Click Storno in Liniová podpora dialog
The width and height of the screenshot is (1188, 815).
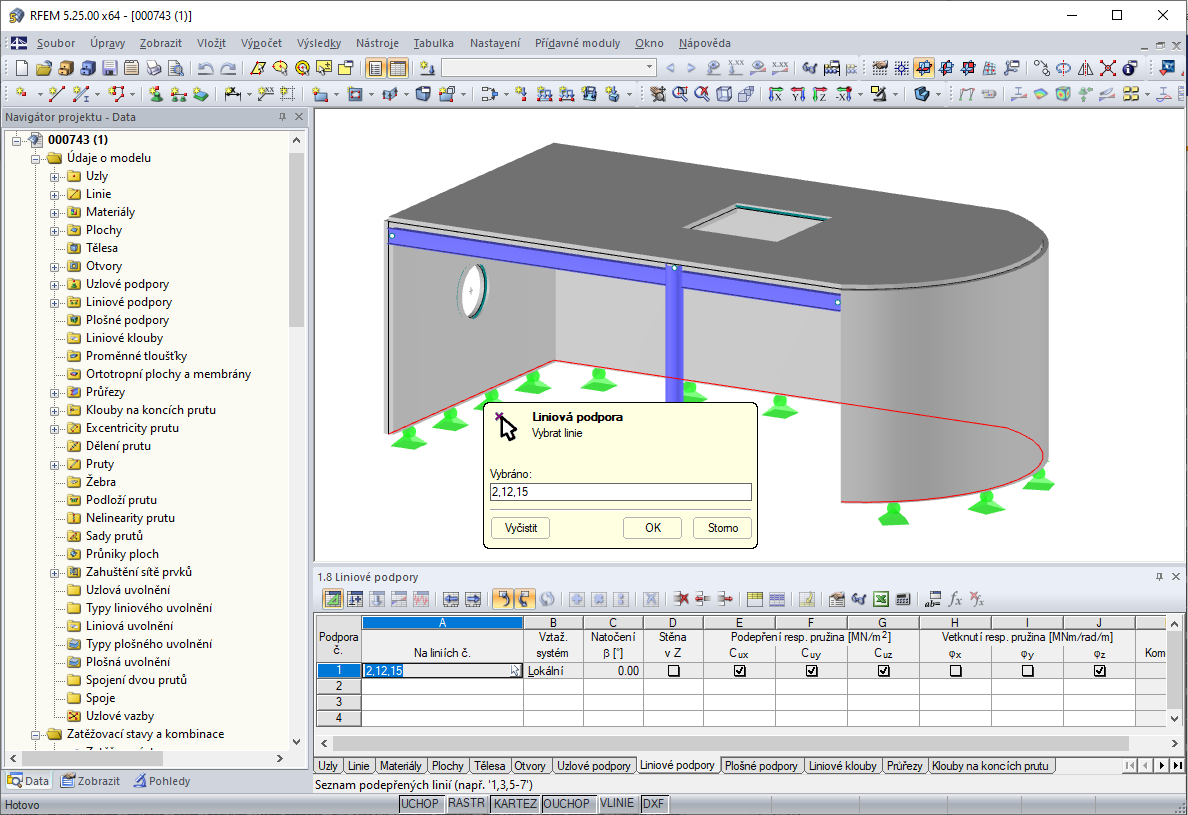[723, 528]
